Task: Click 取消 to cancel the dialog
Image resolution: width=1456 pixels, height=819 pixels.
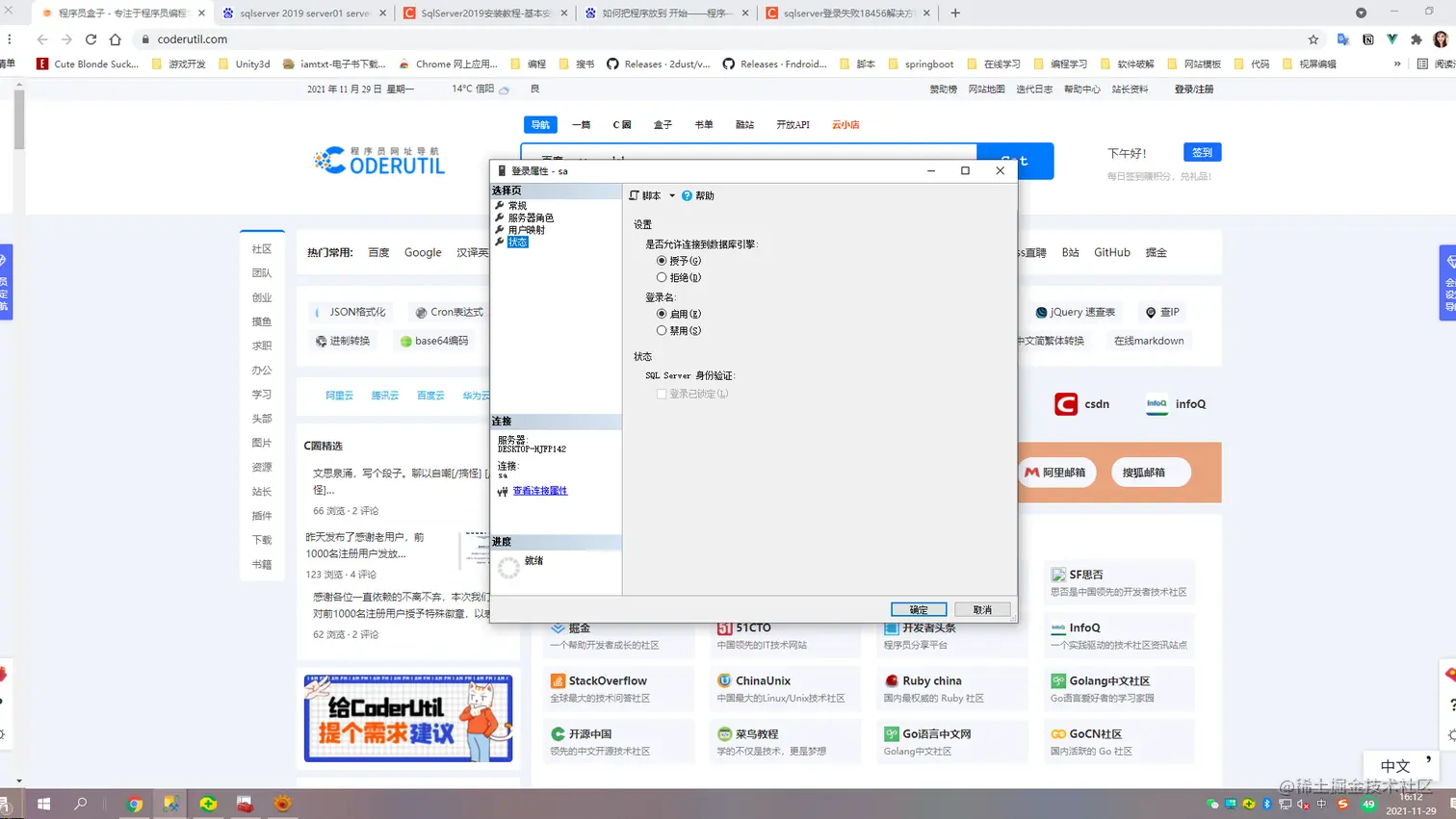Action: point(982,609)
